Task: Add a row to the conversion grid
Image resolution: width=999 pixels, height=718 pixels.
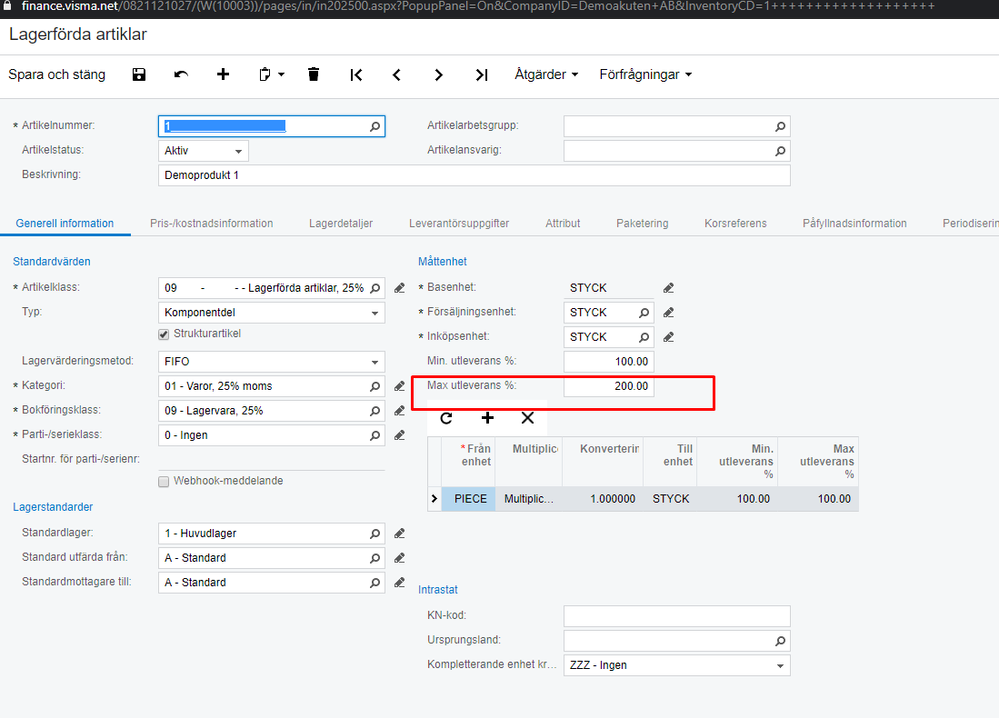Action: coord(487,418)
